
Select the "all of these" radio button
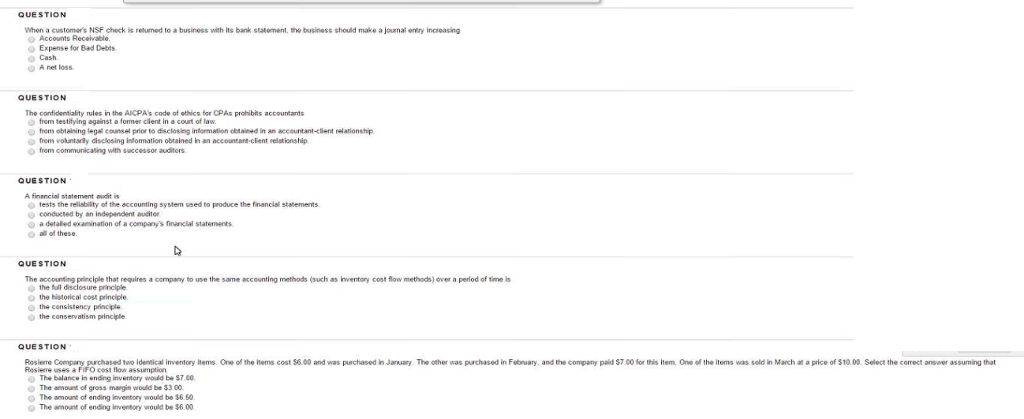(x=32, y=233)
